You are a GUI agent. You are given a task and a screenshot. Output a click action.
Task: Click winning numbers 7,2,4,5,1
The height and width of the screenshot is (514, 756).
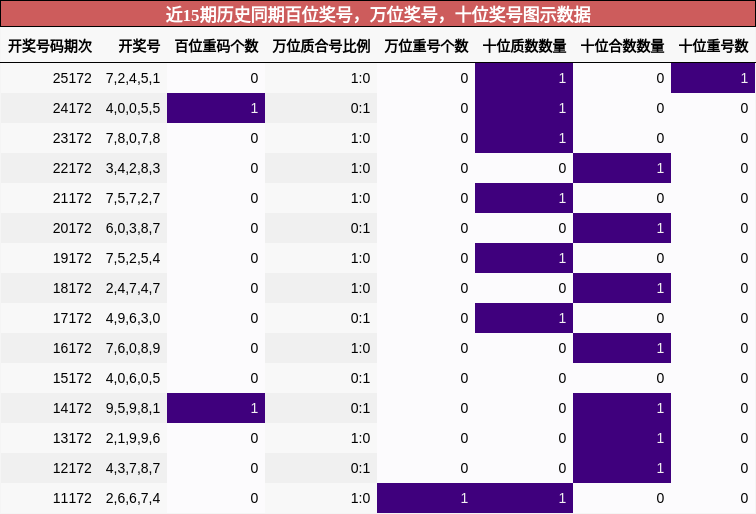coord(133,78)
